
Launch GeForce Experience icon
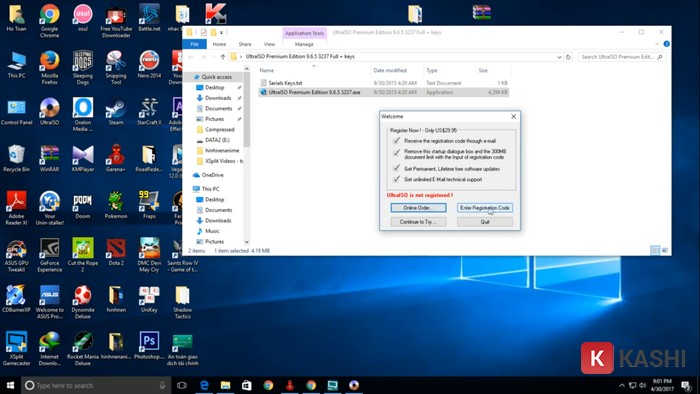(50, 255)
